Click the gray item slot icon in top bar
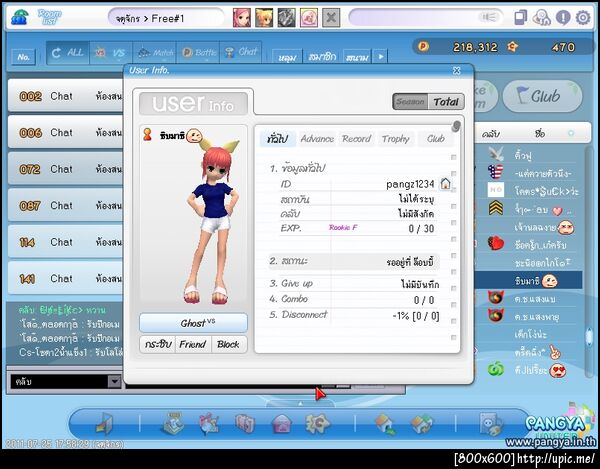Screen dimensions: 600x469 click(286, 18)
